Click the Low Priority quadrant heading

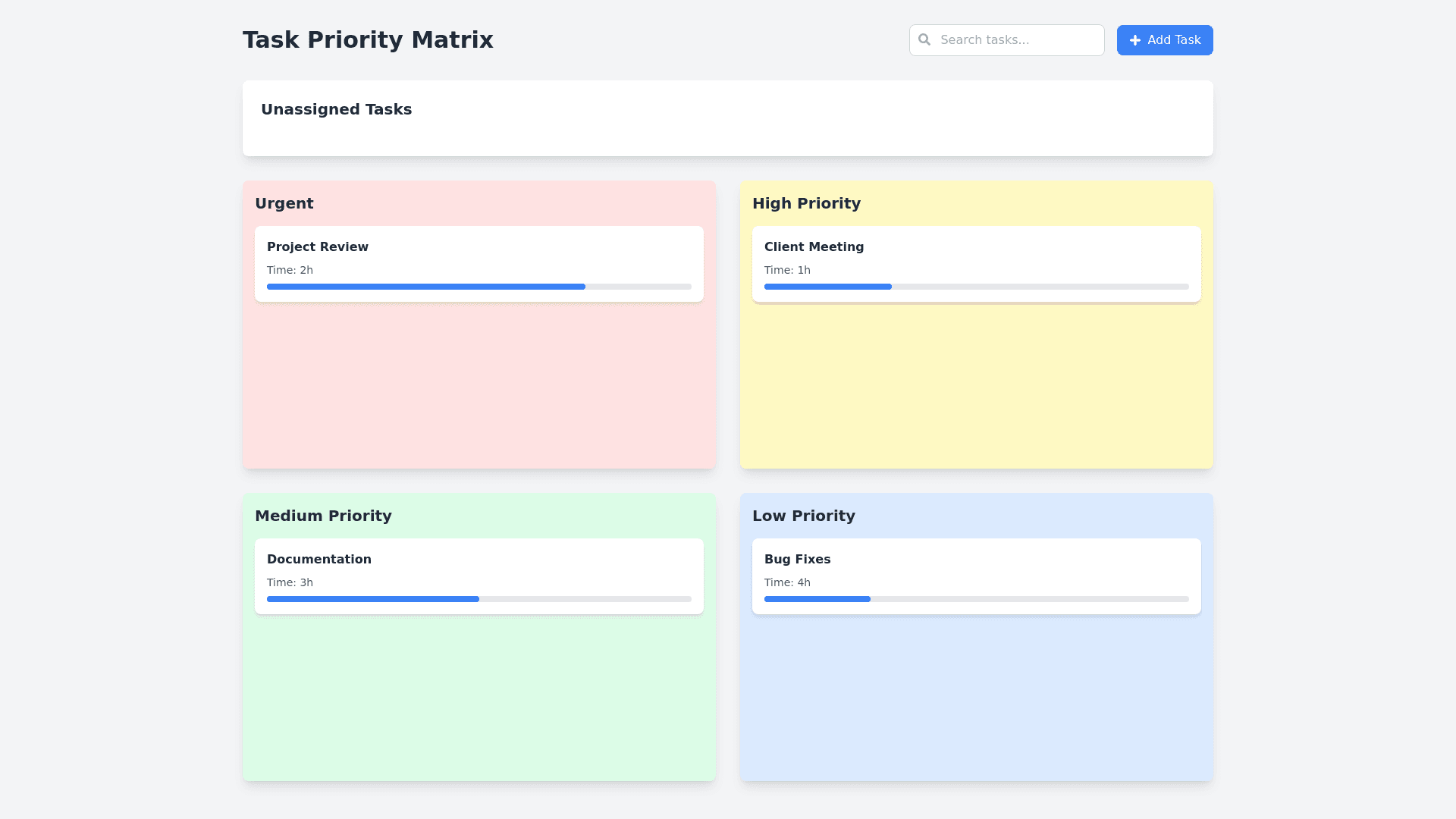(803, 516)
